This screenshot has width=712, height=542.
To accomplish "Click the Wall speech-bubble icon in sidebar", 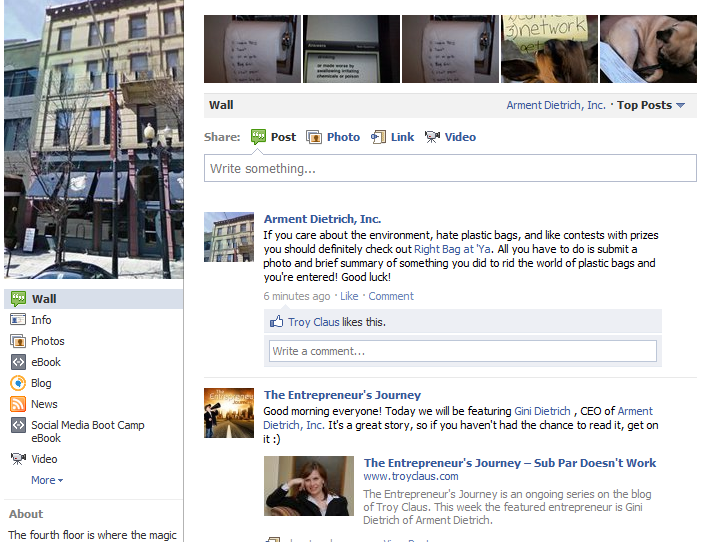I will (x=18, y=299).
